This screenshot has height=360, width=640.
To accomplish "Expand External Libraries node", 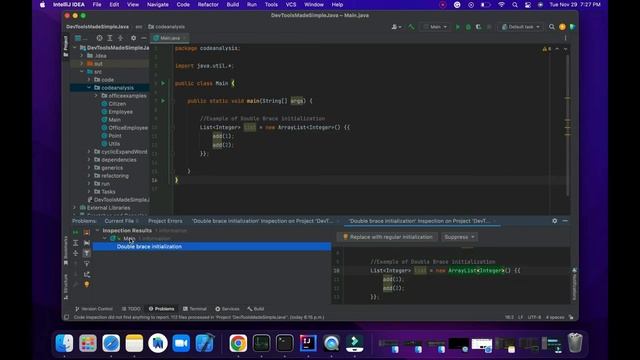I will point(75,208).
